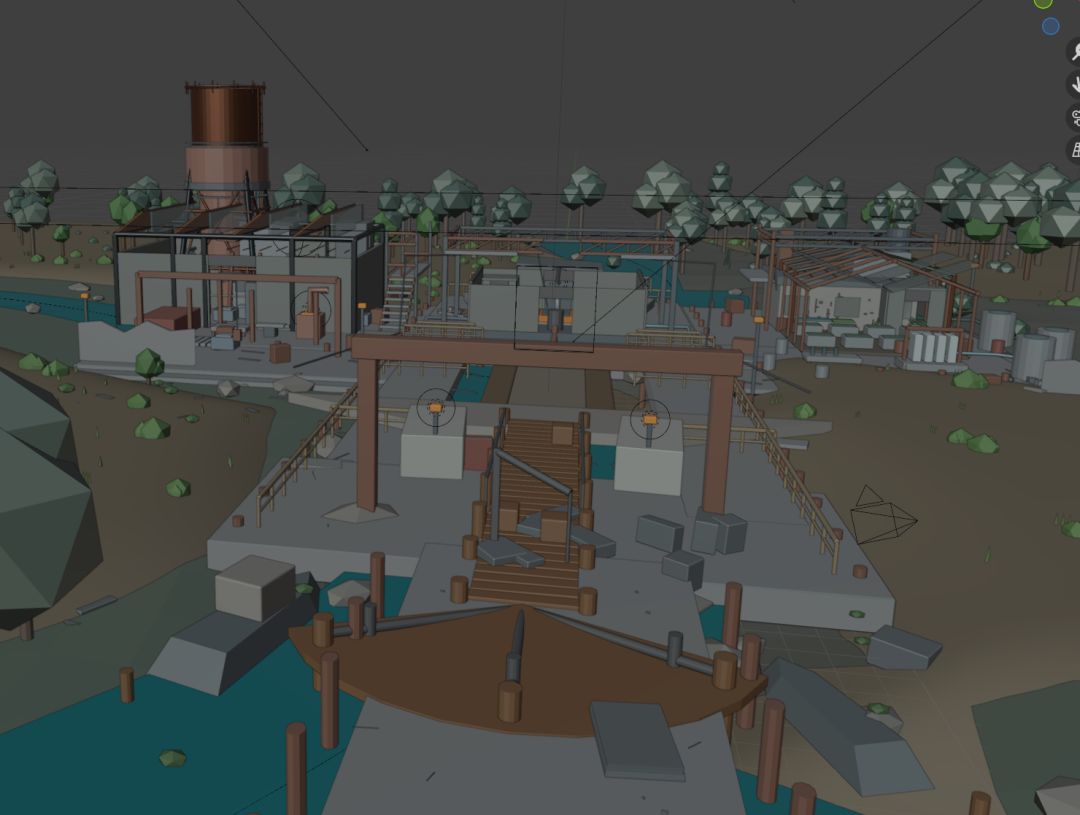This screenshot has height=815, width=1080.
Task: Select the copper water tank on tower
Action: pyautogui.click(x=225, y=114)
